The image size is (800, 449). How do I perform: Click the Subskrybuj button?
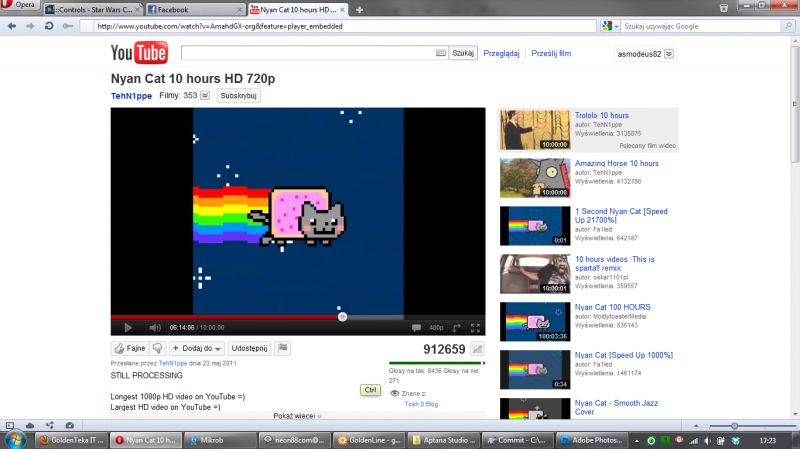point(238,95)
